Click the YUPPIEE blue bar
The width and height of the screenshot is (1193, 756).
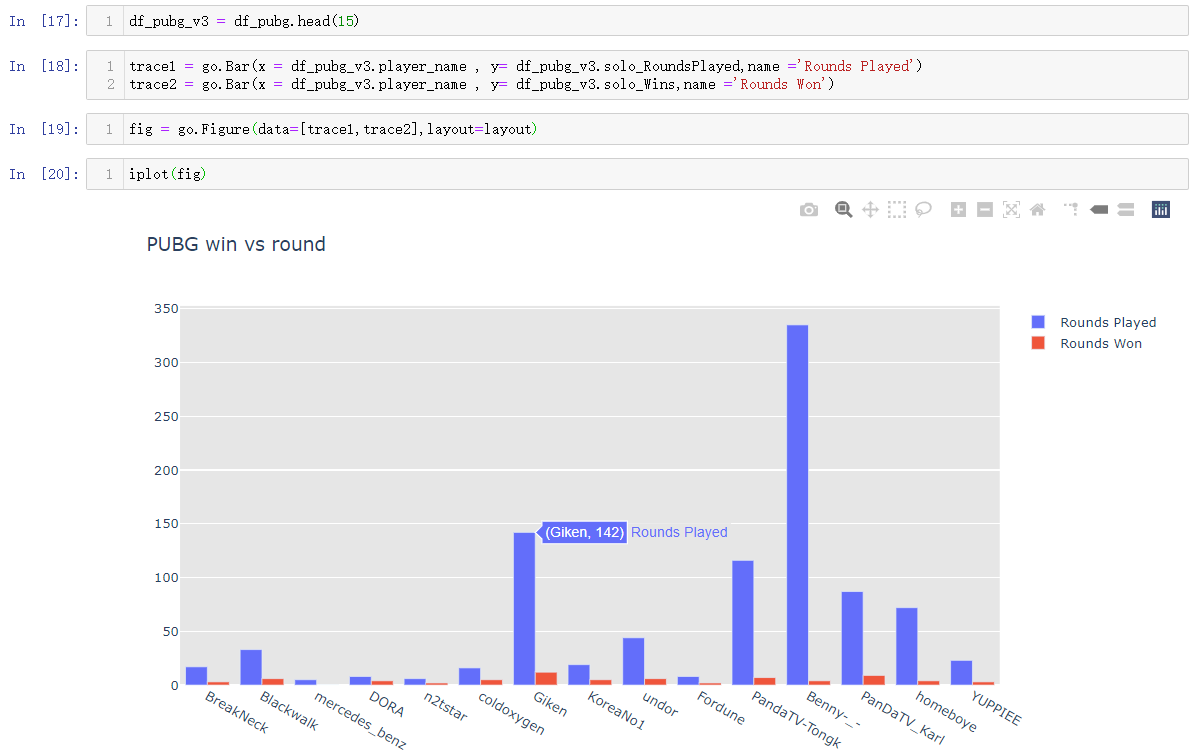coord(962,673)
